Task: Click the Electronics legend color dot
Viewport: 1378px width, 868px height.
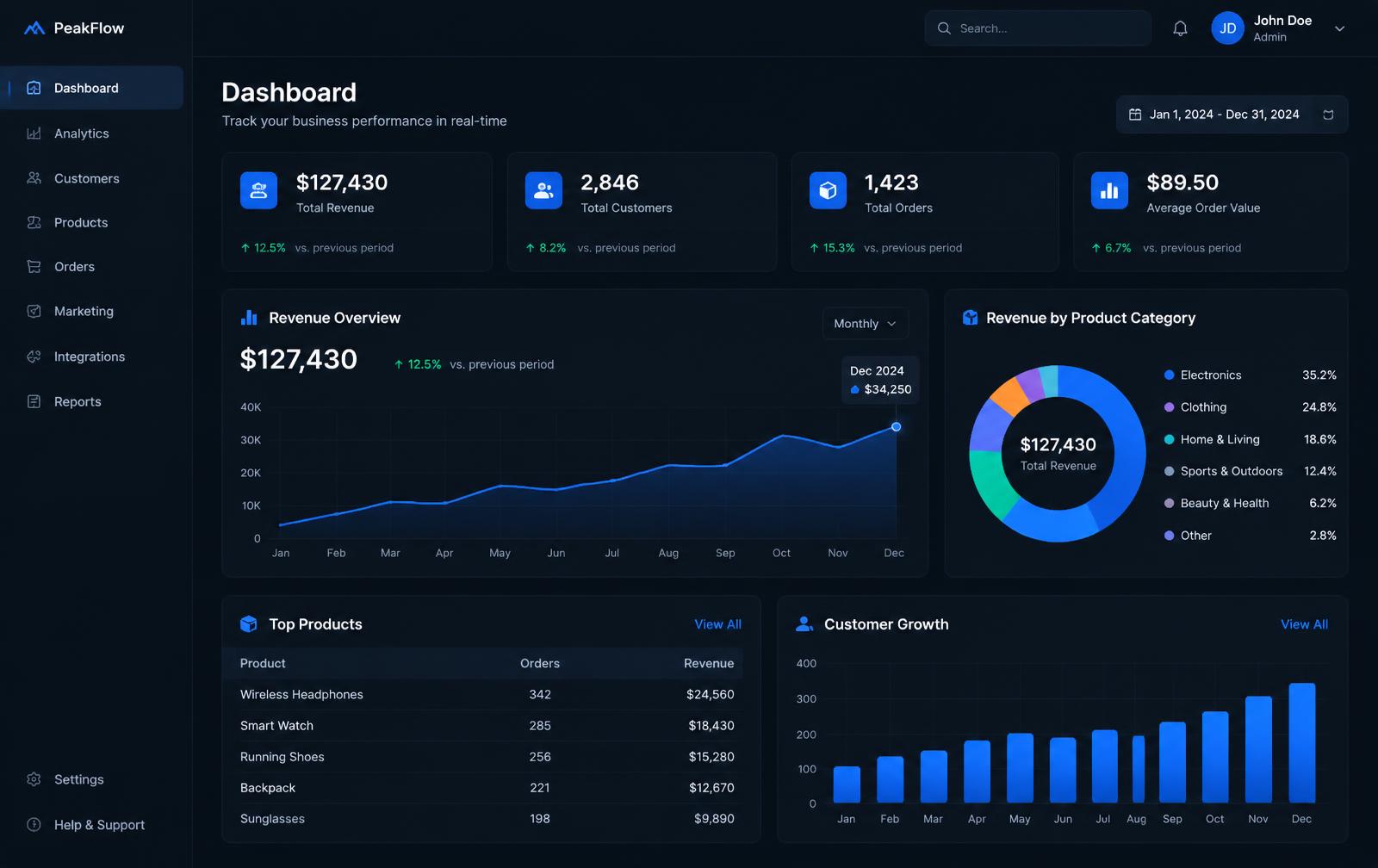Action: click(1169, 375)
